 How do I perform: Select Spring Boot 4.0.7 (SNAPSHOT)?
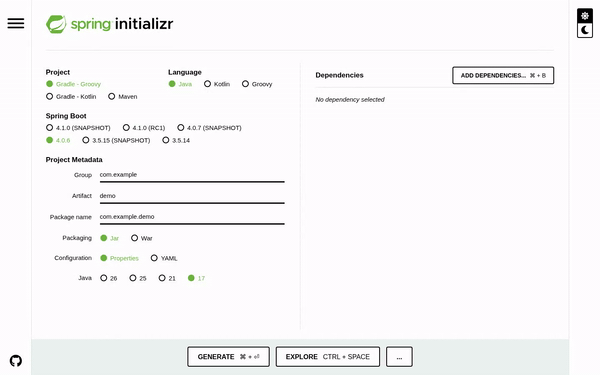pos(209,128)
